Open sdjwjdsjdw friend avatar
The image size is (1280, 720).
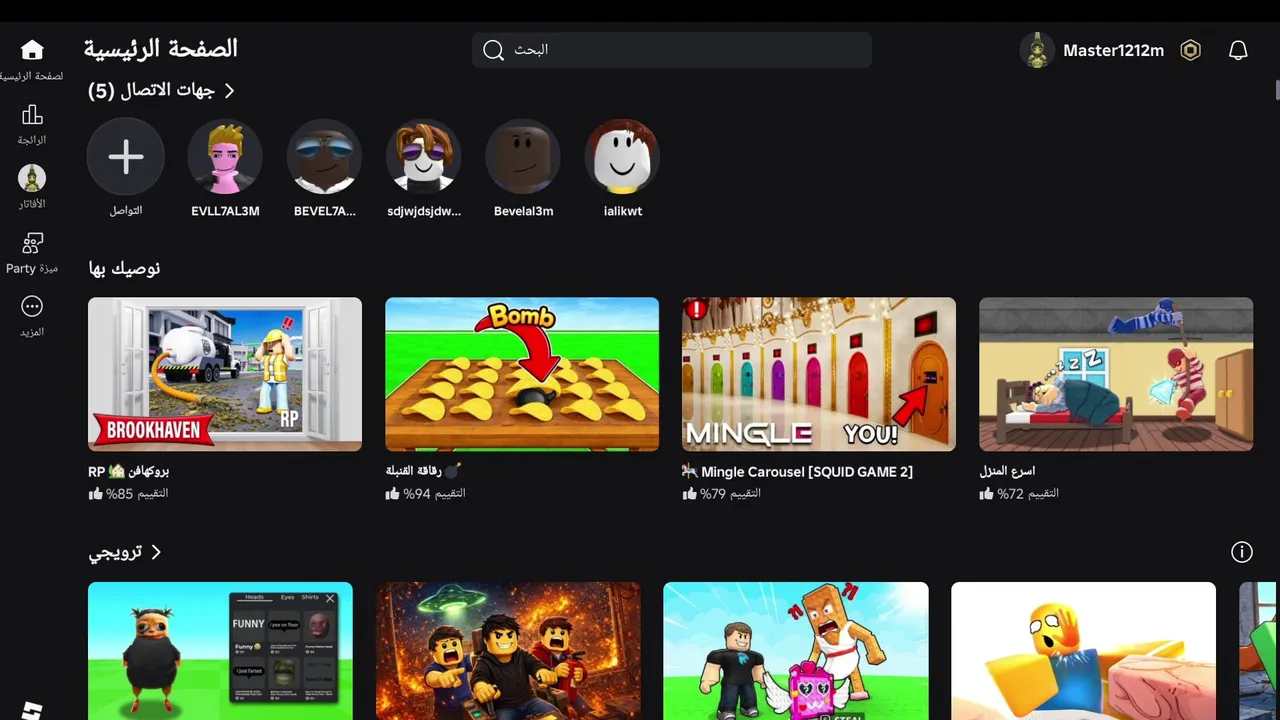(423, 157)
